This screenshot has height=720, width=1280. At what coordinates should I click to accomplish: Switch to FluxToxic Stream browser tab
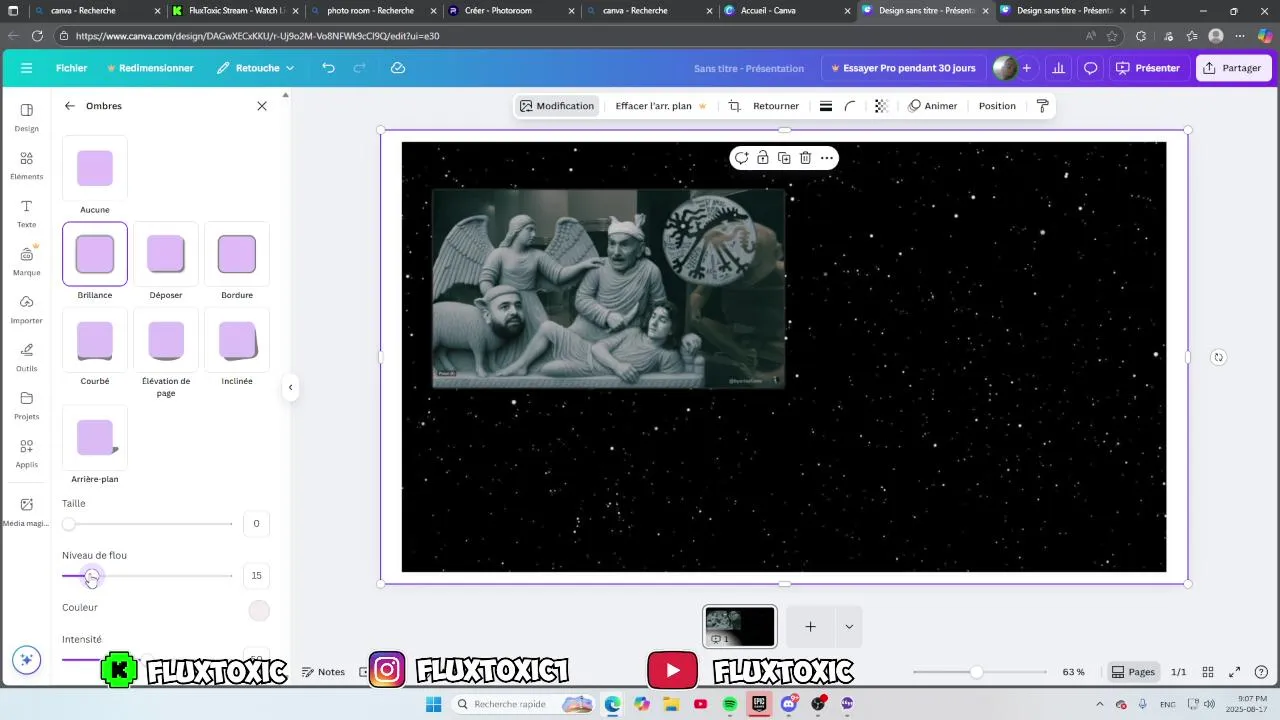(x=233, y=11)
